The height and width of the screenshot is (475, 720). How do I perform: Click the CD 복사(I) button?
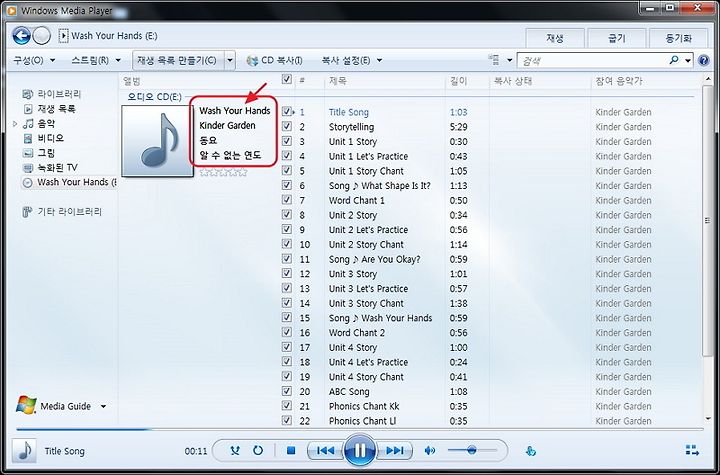(x=275, y=60)
